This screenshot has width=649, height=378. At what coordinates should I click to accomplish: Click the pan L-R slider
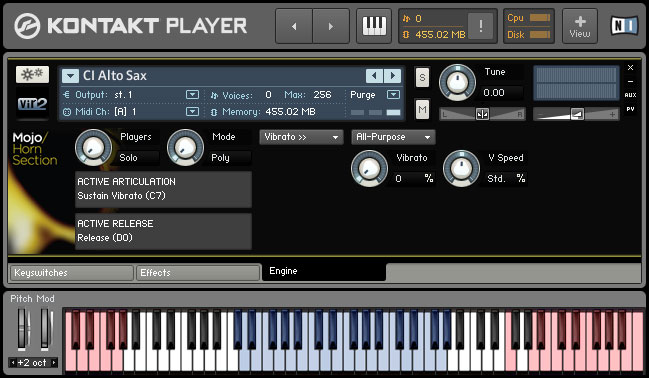[x=482, y=114]
